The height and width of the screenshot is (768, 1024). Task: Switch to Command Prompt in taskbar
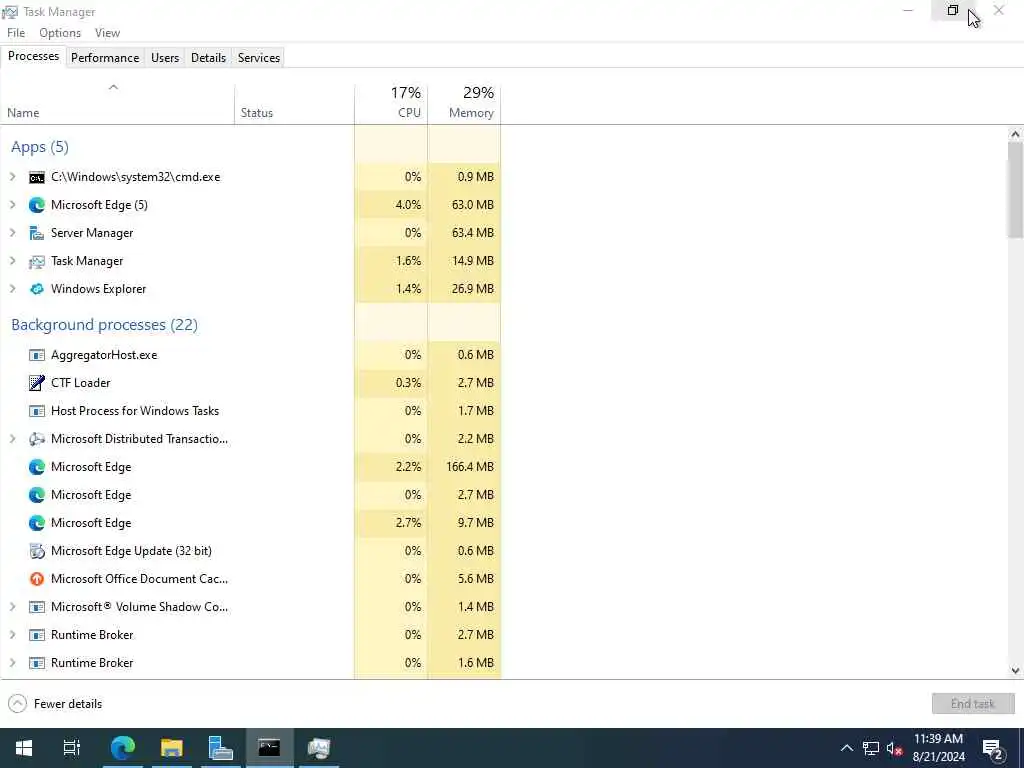click(x=269, y=748)
